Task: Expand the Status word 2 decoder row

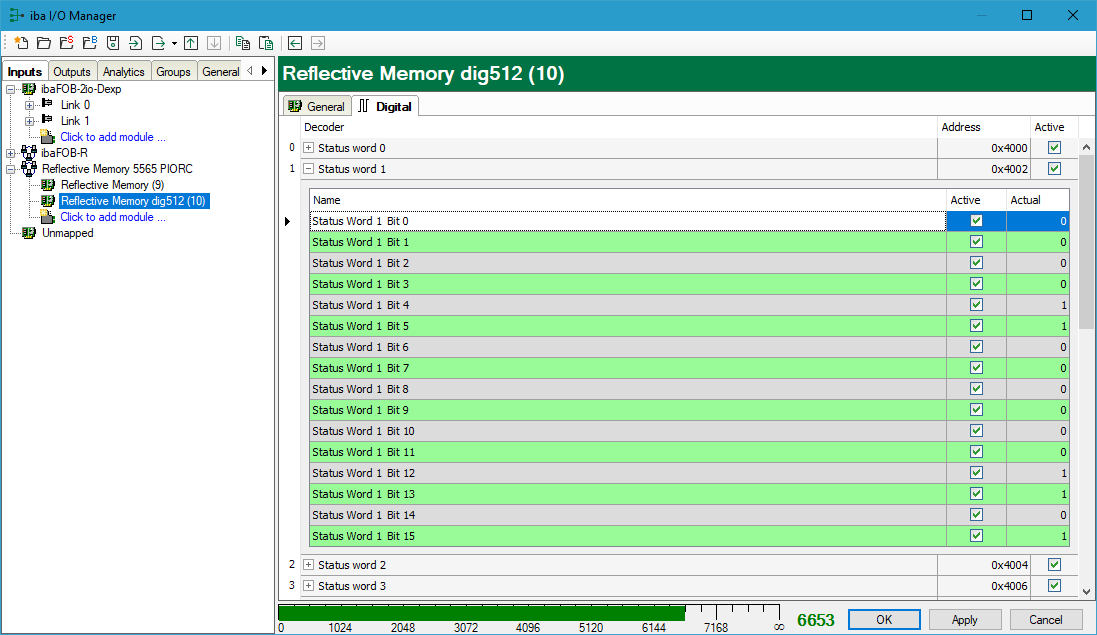Action: click(308, 565)
